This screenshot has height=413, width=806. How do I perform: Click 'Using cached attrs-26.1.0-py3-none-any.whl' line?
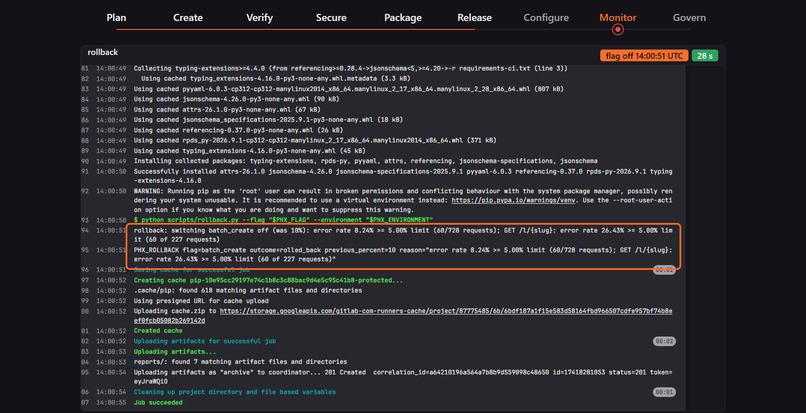pyautogui.click(x=227, y=109)
